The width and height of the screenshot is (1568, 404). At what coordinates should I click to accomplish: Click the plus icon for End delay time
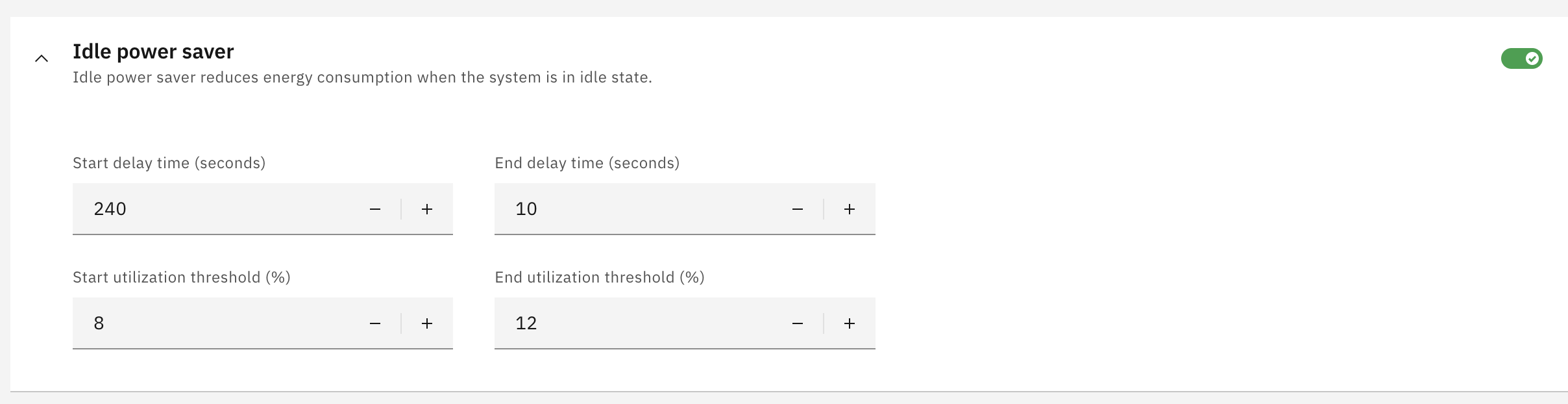[850, 208]
